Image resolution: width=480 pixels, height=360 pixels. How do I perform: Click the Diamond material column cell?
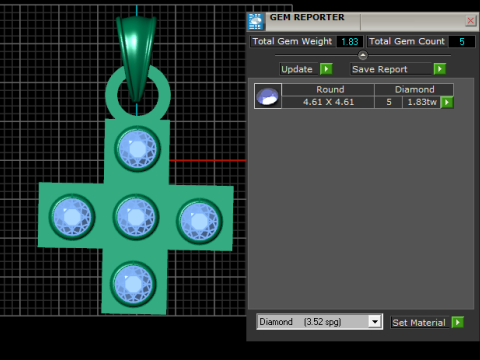tap(414, 89)
